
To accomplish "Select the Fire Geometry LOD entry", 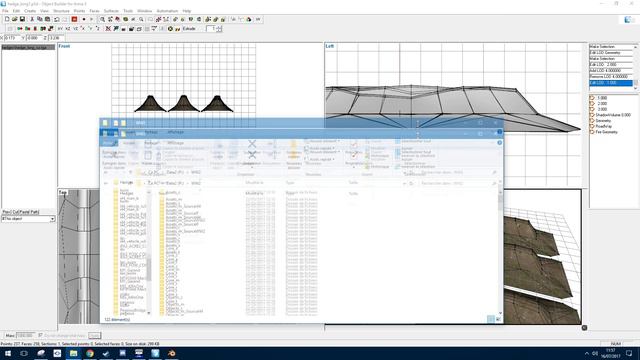I will click(x=607, y=132).
